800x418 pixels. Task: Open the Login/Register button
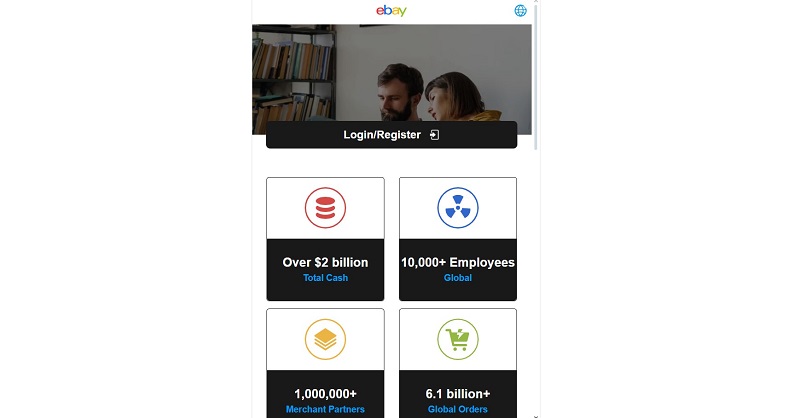pyautogui.click(x=391, y=135)
